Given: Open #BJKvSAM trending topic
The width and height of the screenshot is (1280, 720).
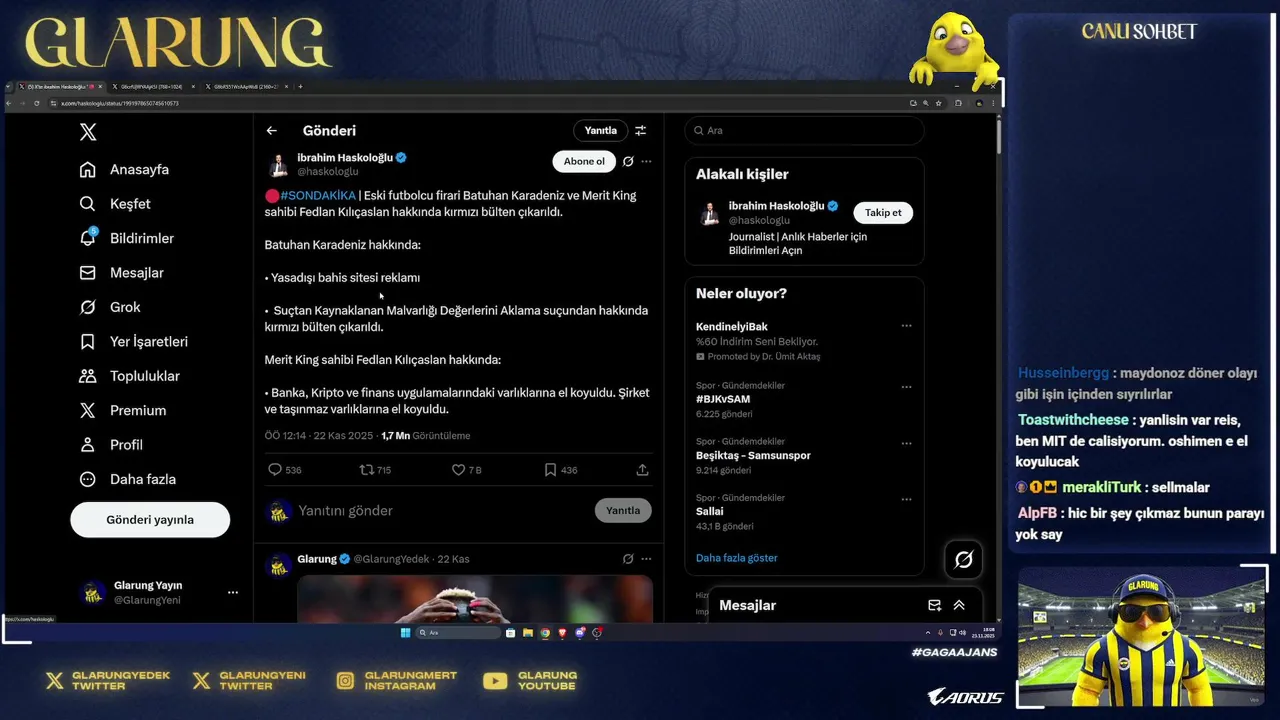Looking at the screenshot, I should tap(723, 399).
